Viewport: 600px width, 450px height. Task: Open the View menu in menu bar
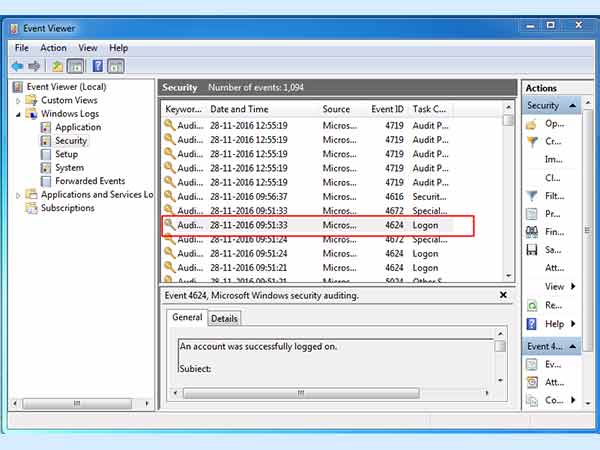pyautogui.click(x=88, y=48)
